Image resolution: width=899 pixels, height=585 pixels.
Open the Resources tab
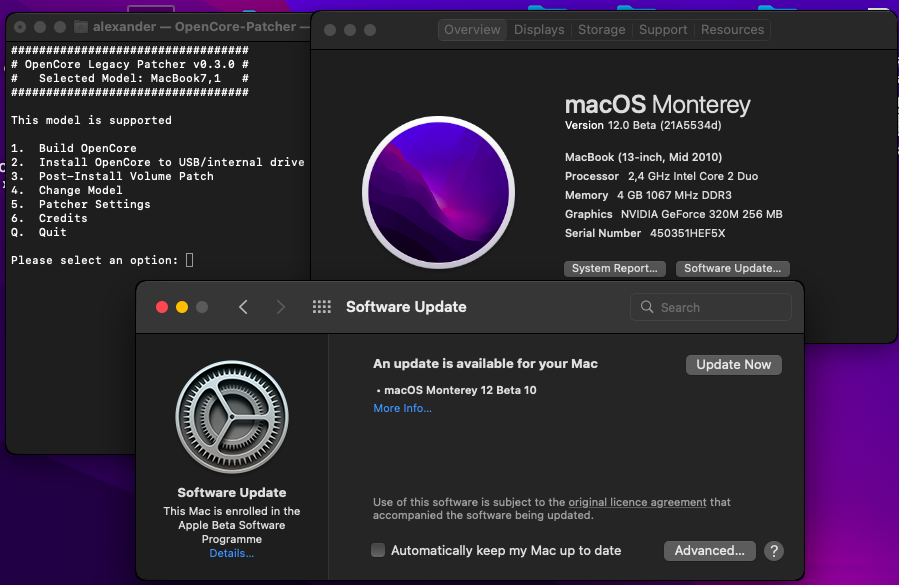coord(732,30)
